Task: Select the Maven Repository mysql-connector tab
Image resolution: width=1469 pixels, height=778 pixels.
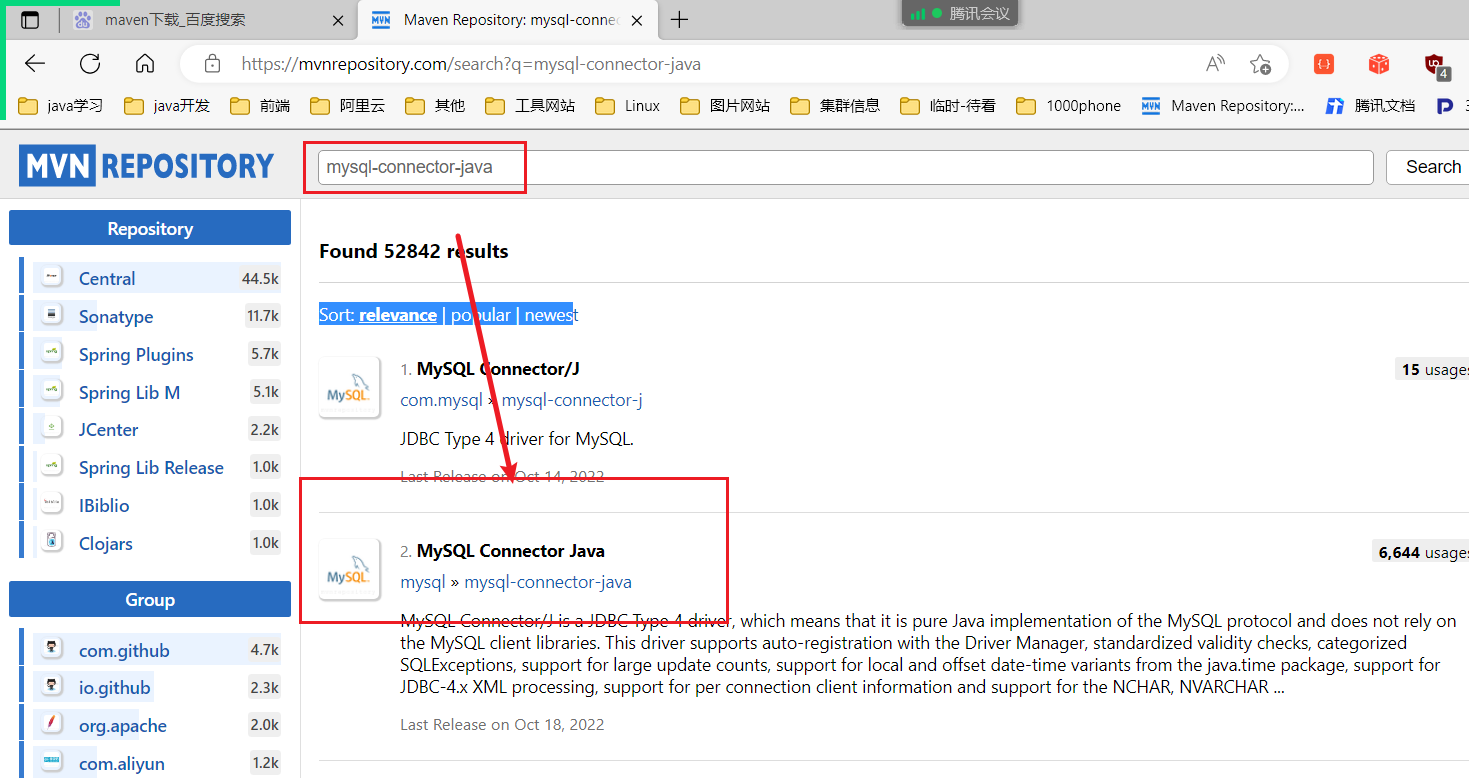Action: tap(506, 19)
